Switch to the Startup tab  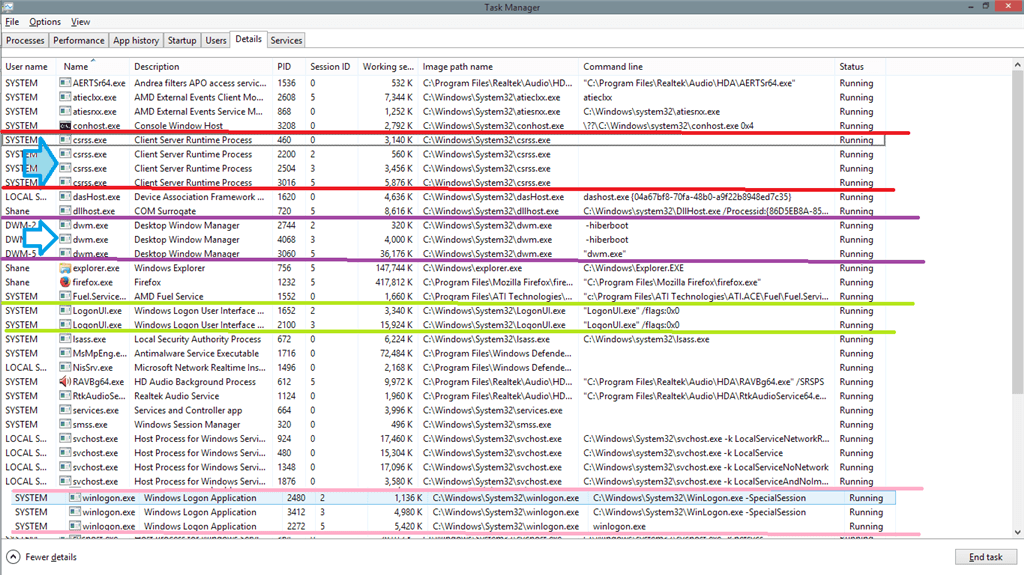(x=182, y=41)
